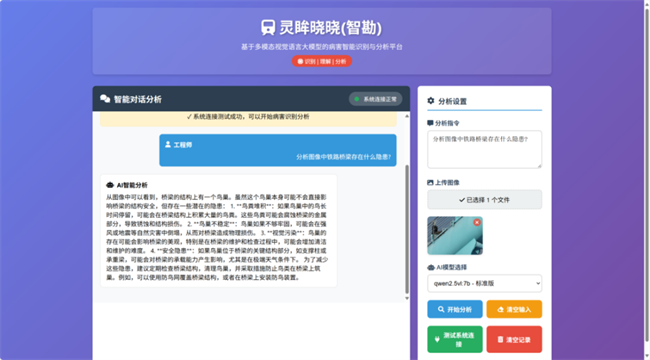Click the chat bubbles icon beside 智能对话分析
This screenshot has height=360, width=650.
(105, 99)
